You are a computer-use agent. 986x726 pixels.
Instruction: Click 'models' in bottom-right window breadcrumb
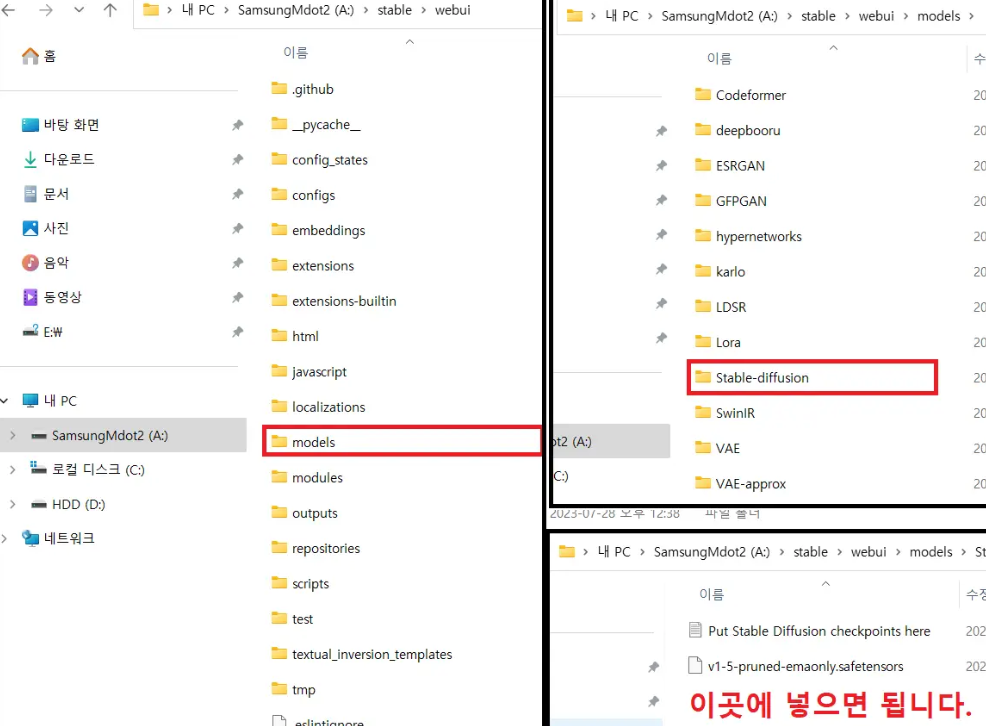(931, 551)
